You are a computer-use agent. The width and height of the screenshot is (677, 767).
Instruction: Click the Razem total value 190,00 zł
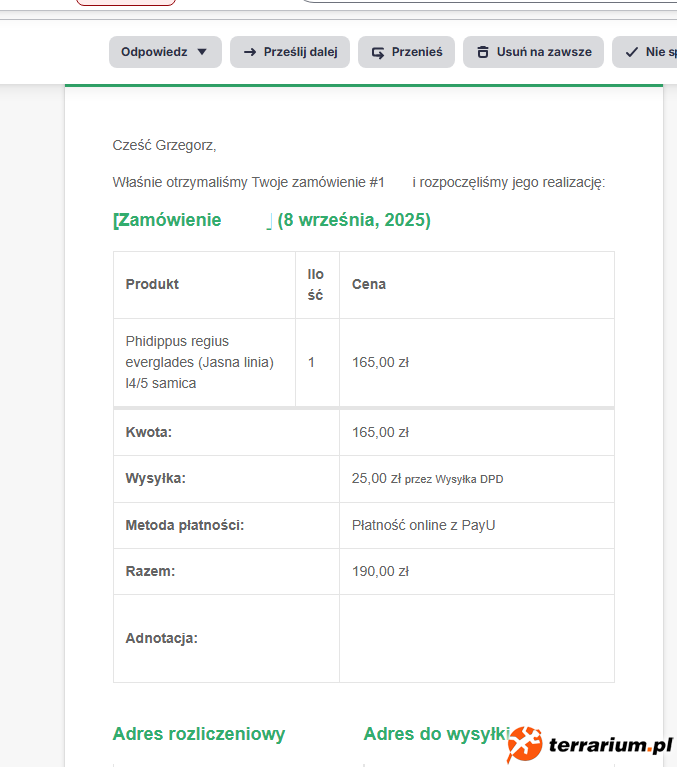(380, 572)
